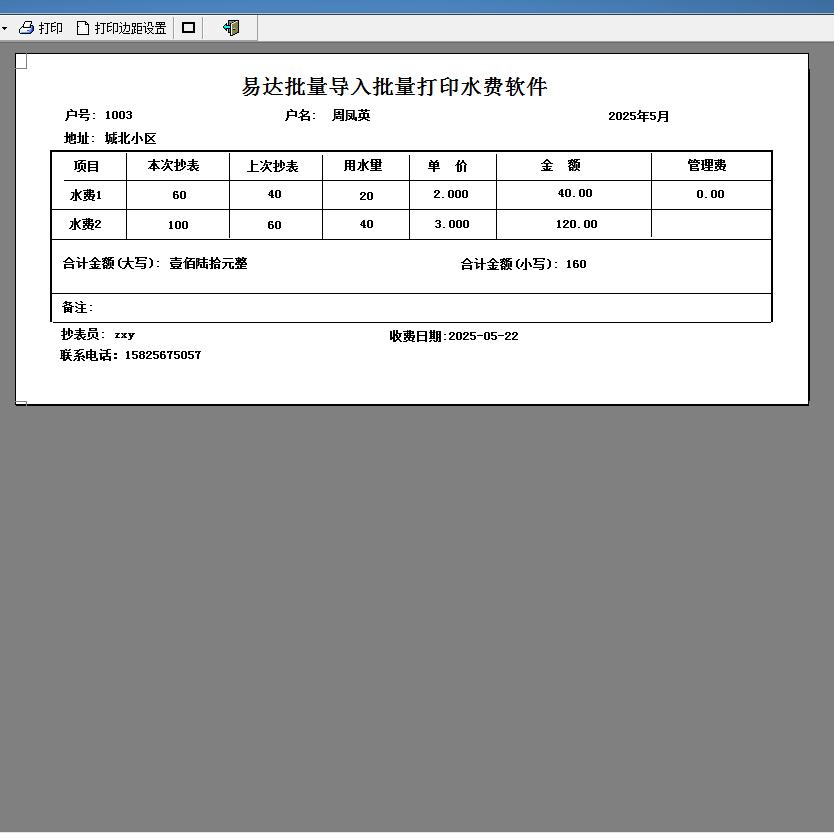Viewport: 834px width, 834px height.
Task: Select unit price 3.000
Action: tap(452, 224)
